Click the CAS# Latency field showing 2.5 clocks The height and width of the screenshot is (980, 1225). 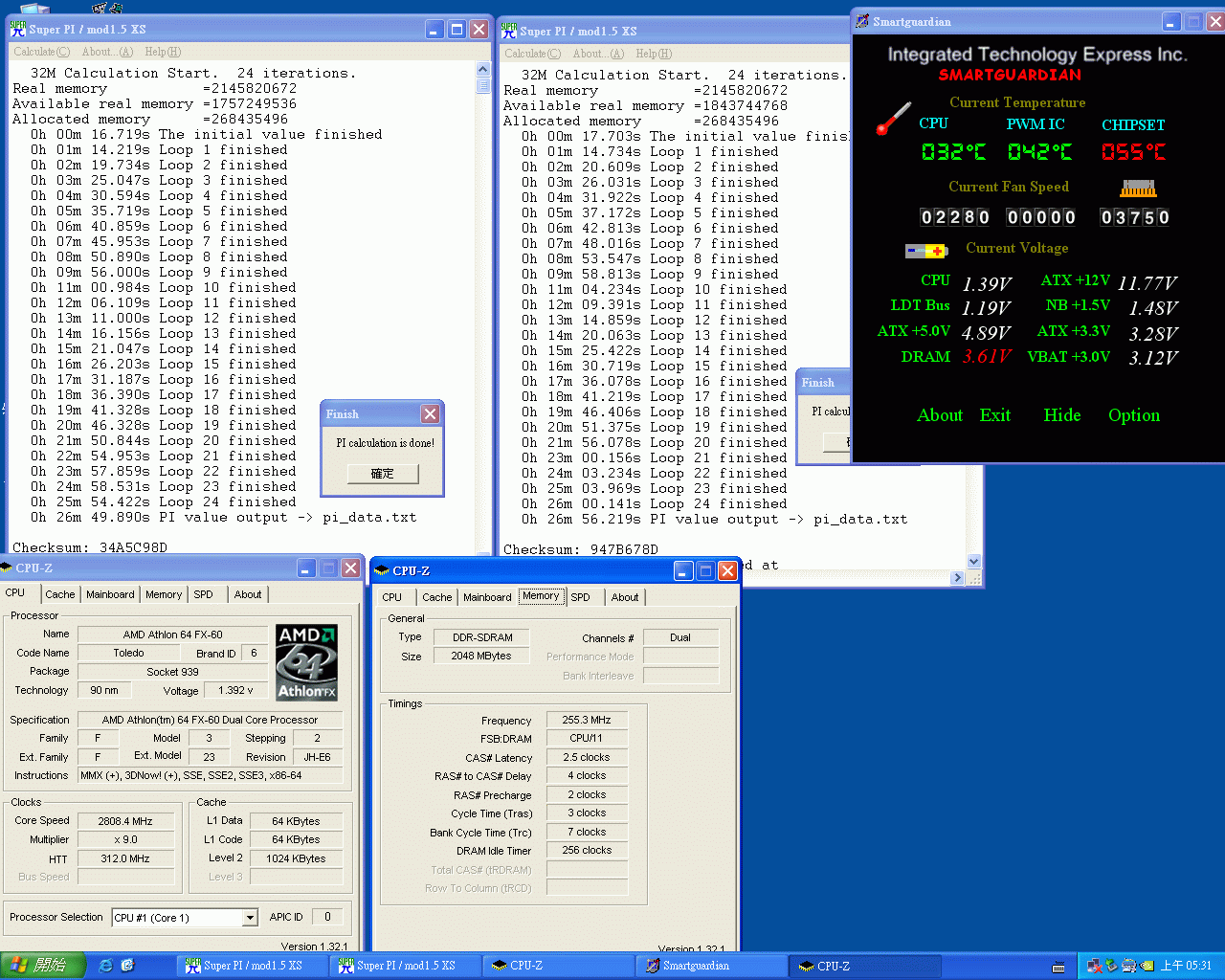(x=587, y=757)
